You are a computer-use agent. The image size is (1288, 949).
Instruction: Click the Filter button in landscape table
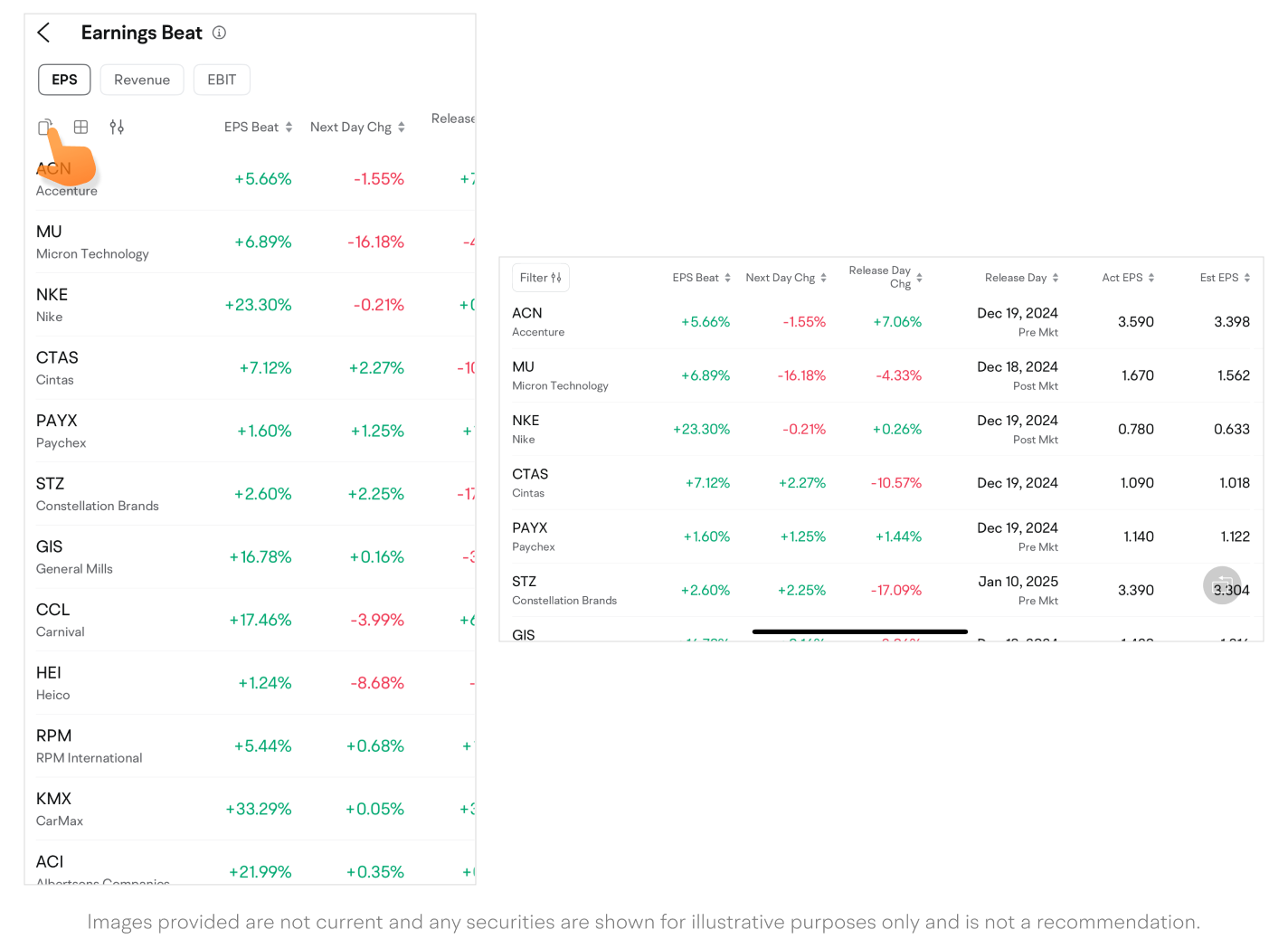coord(540,278)
